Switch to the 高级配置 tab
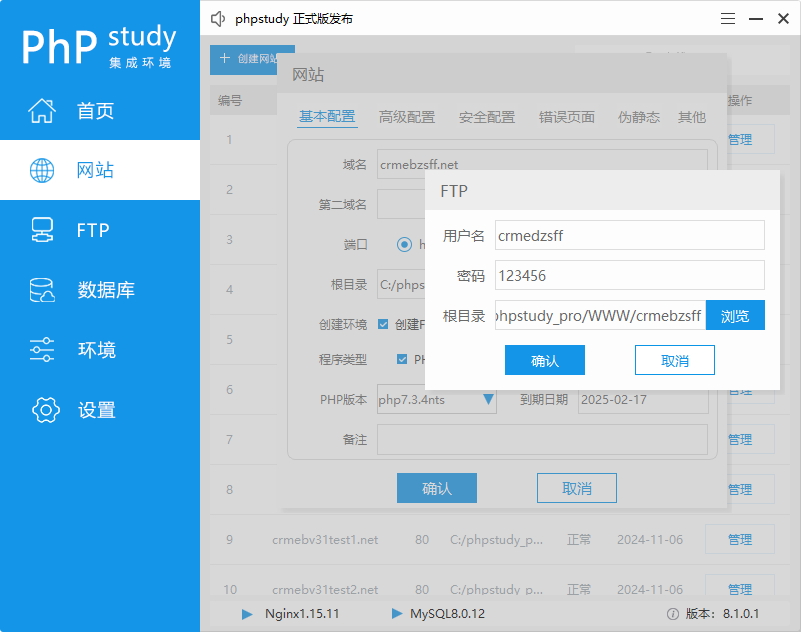 tap(407, 117)
